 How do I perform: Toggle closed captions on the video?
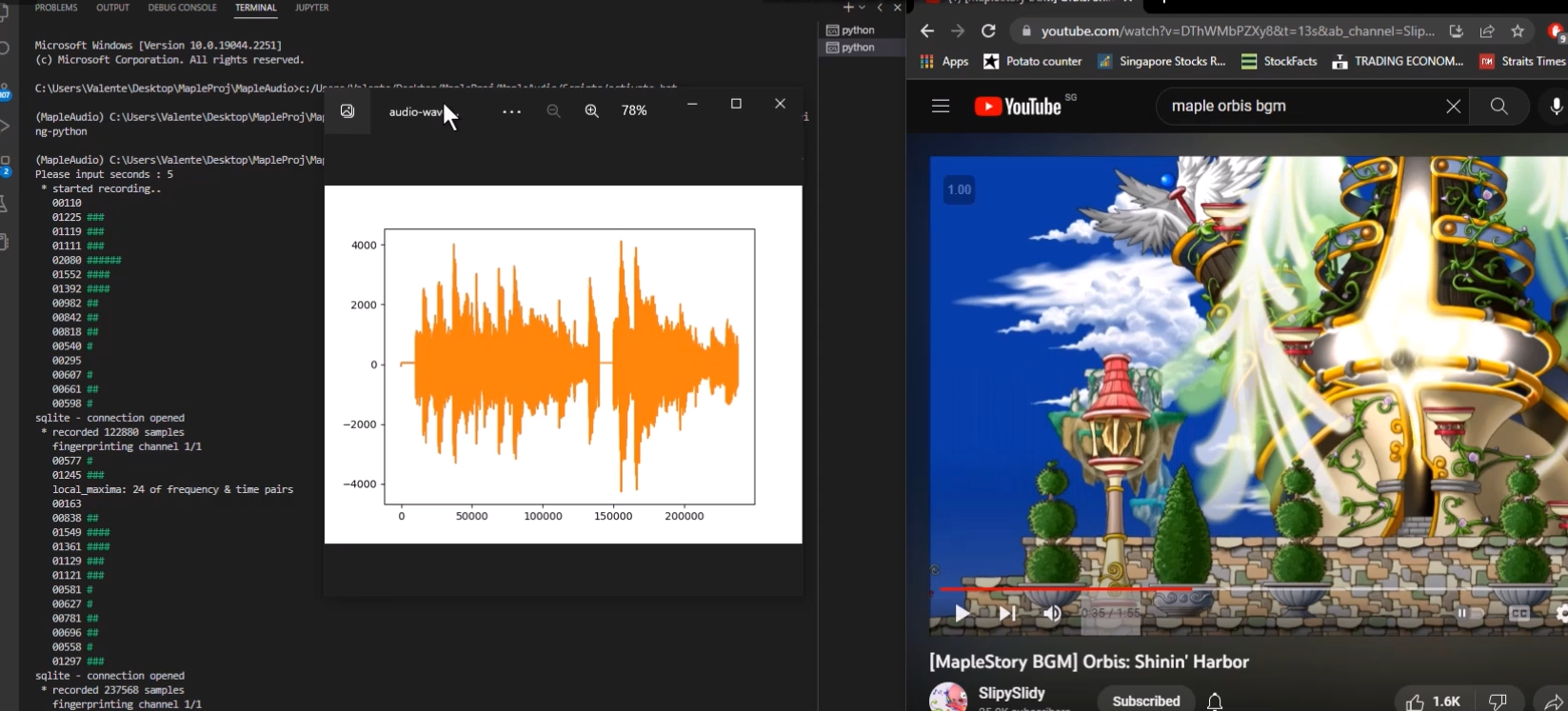click(1519, 614)
